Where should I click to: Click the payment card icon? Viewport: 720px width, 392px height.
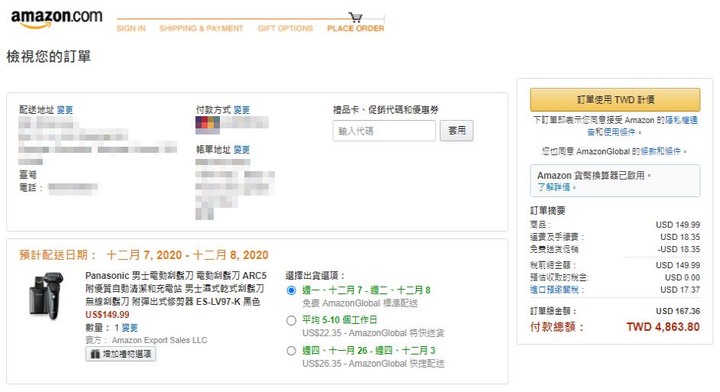pyautogui.click(x=208, y=124)
